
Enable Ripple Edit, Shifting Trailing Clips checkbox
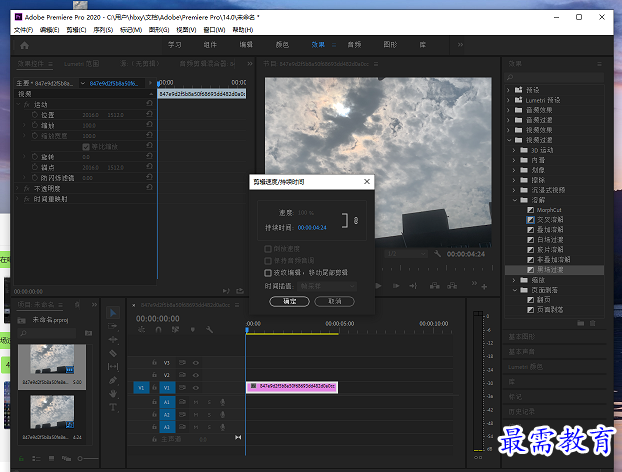coord(268,272)
